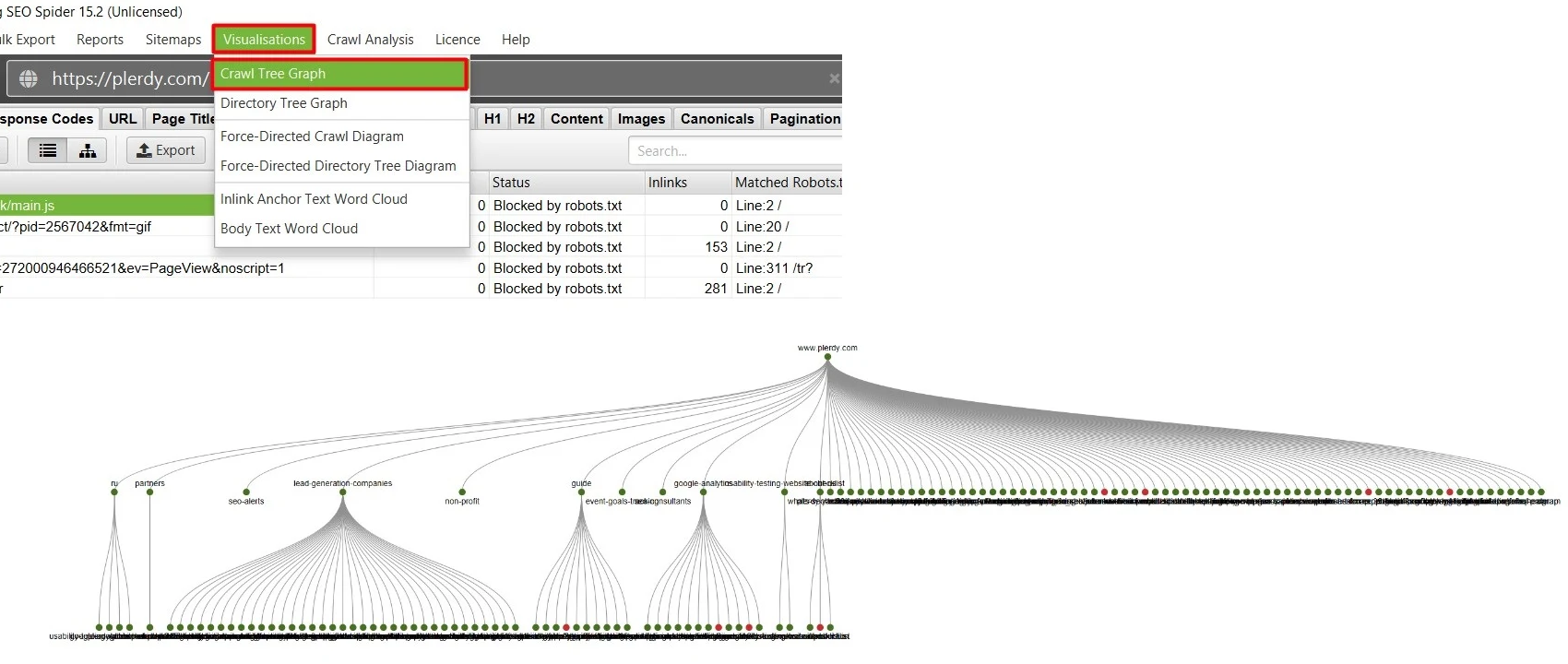Screen dimensions: 1568x664
Task: Open the Visualisations menu
Action: click(264, 40)
